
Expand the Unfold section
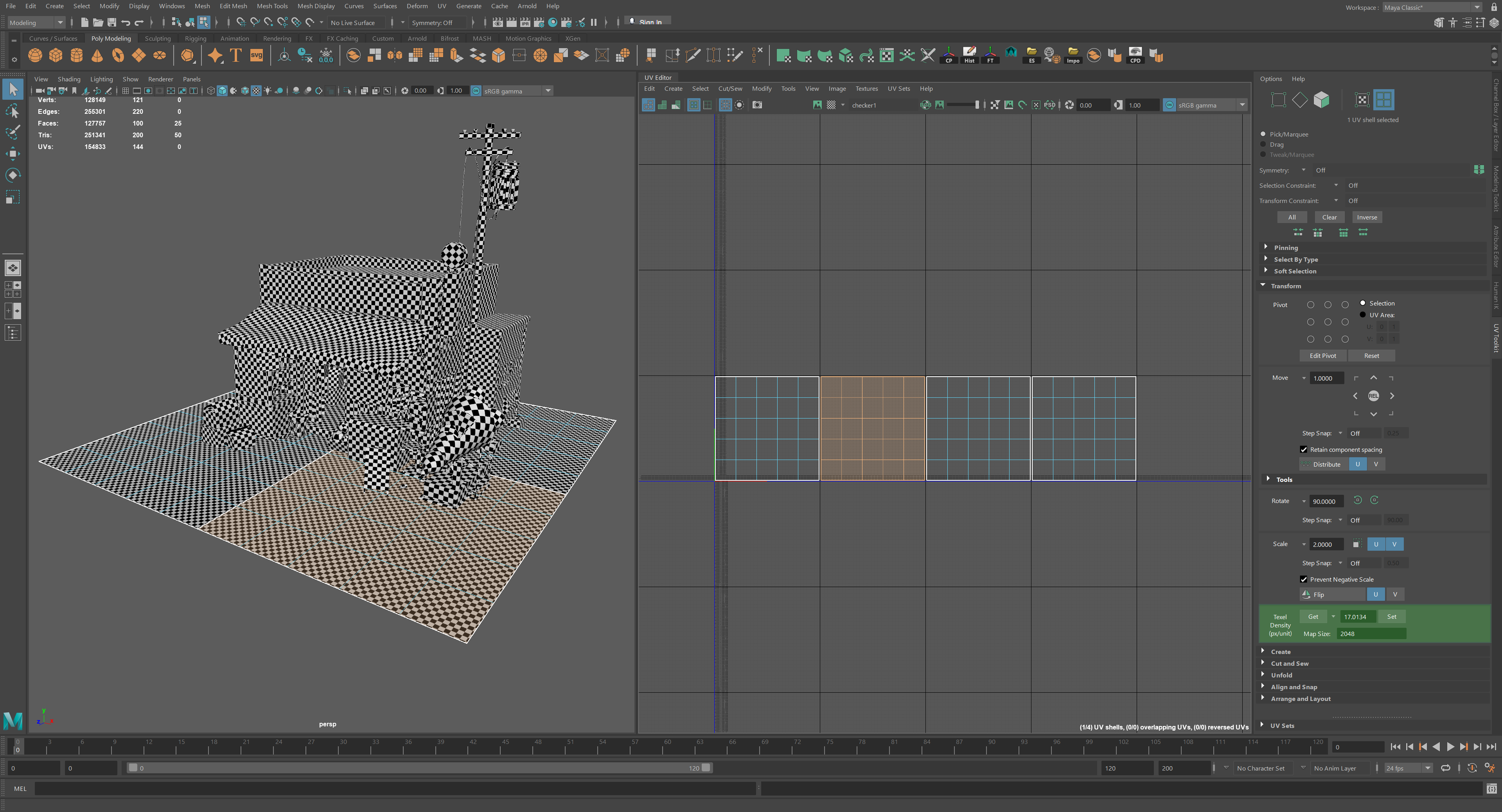[1282, 675]
